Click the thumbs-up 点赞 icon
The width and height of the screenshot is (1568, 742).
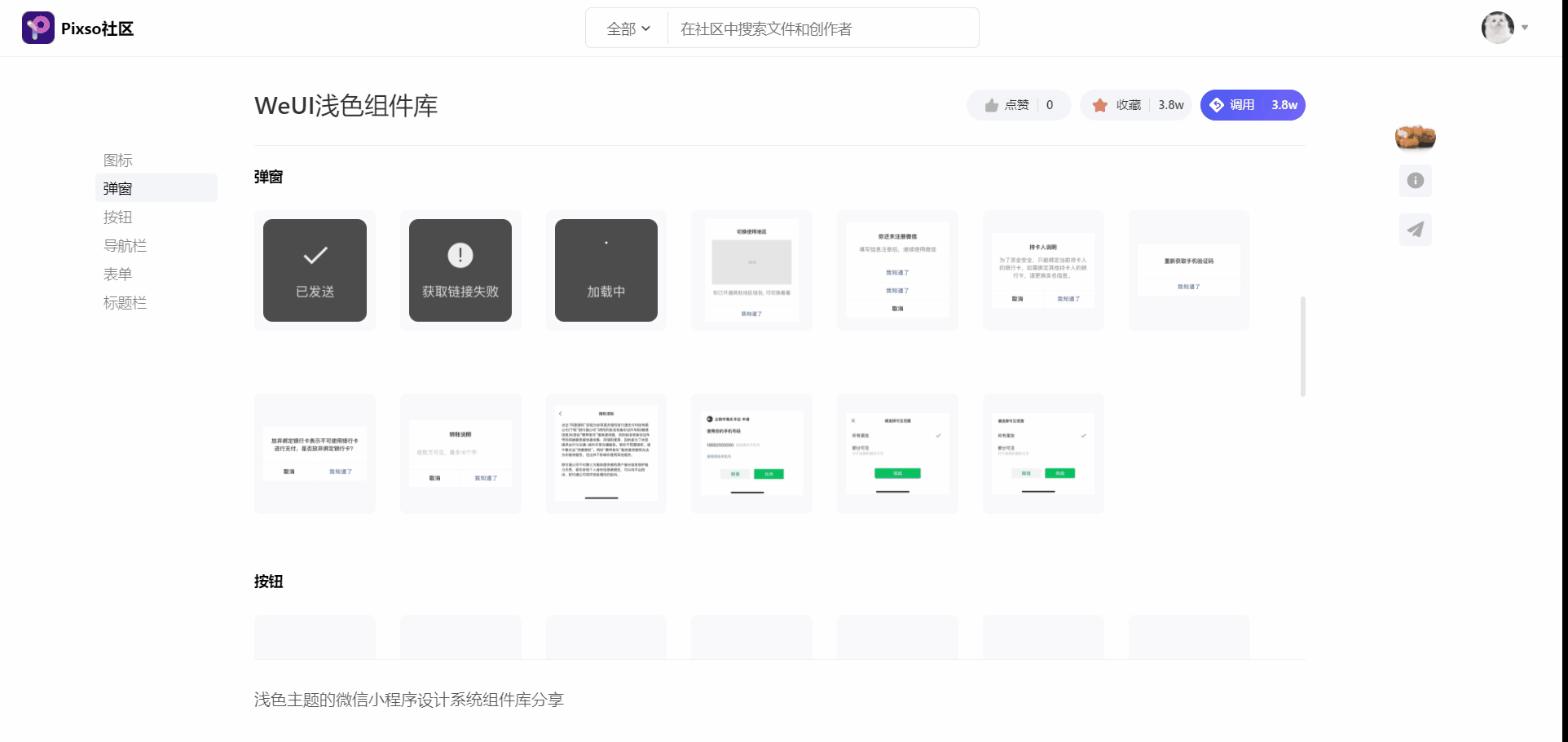pos(992,105)
